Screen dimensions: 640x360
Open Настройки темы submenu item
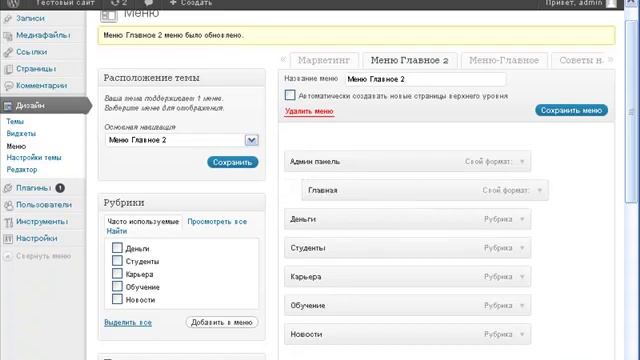[x=34, y=158]
